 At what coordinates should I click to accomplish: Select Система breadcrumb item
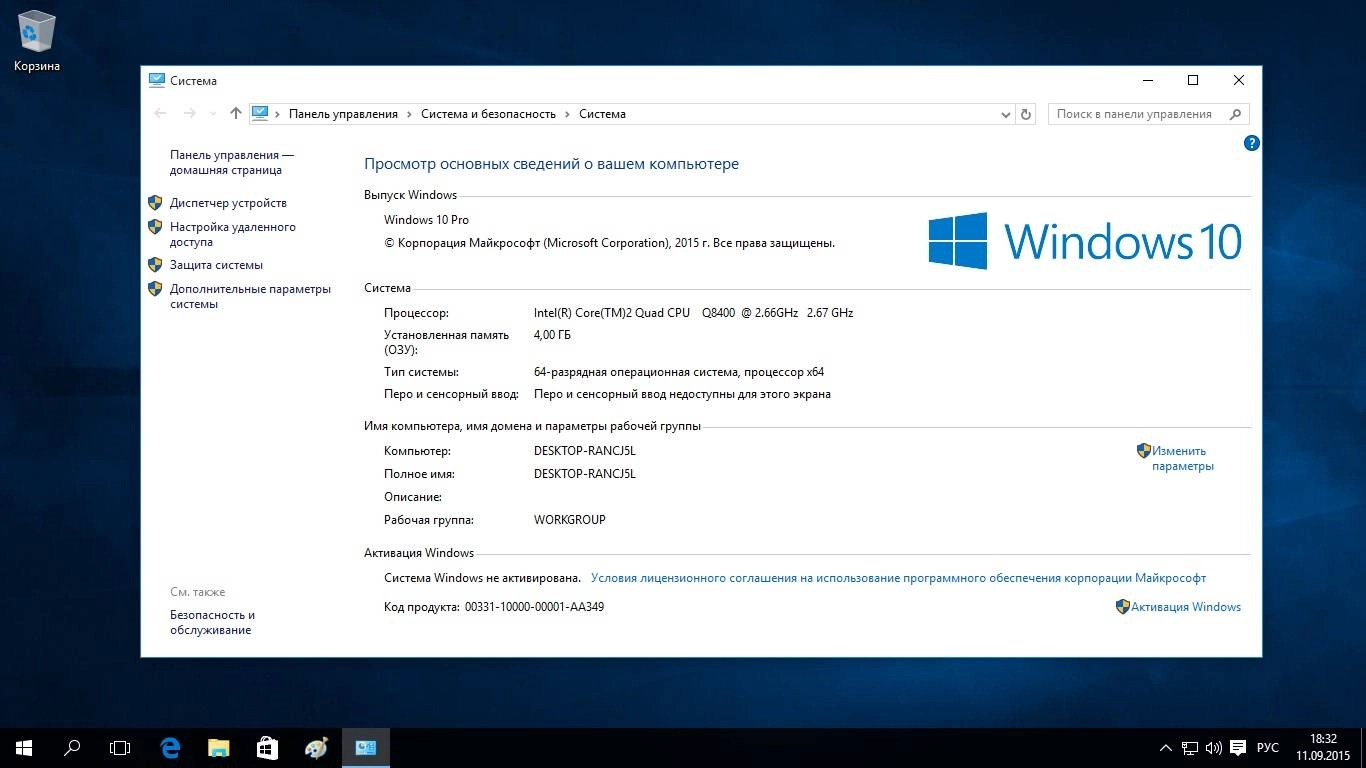602,114
